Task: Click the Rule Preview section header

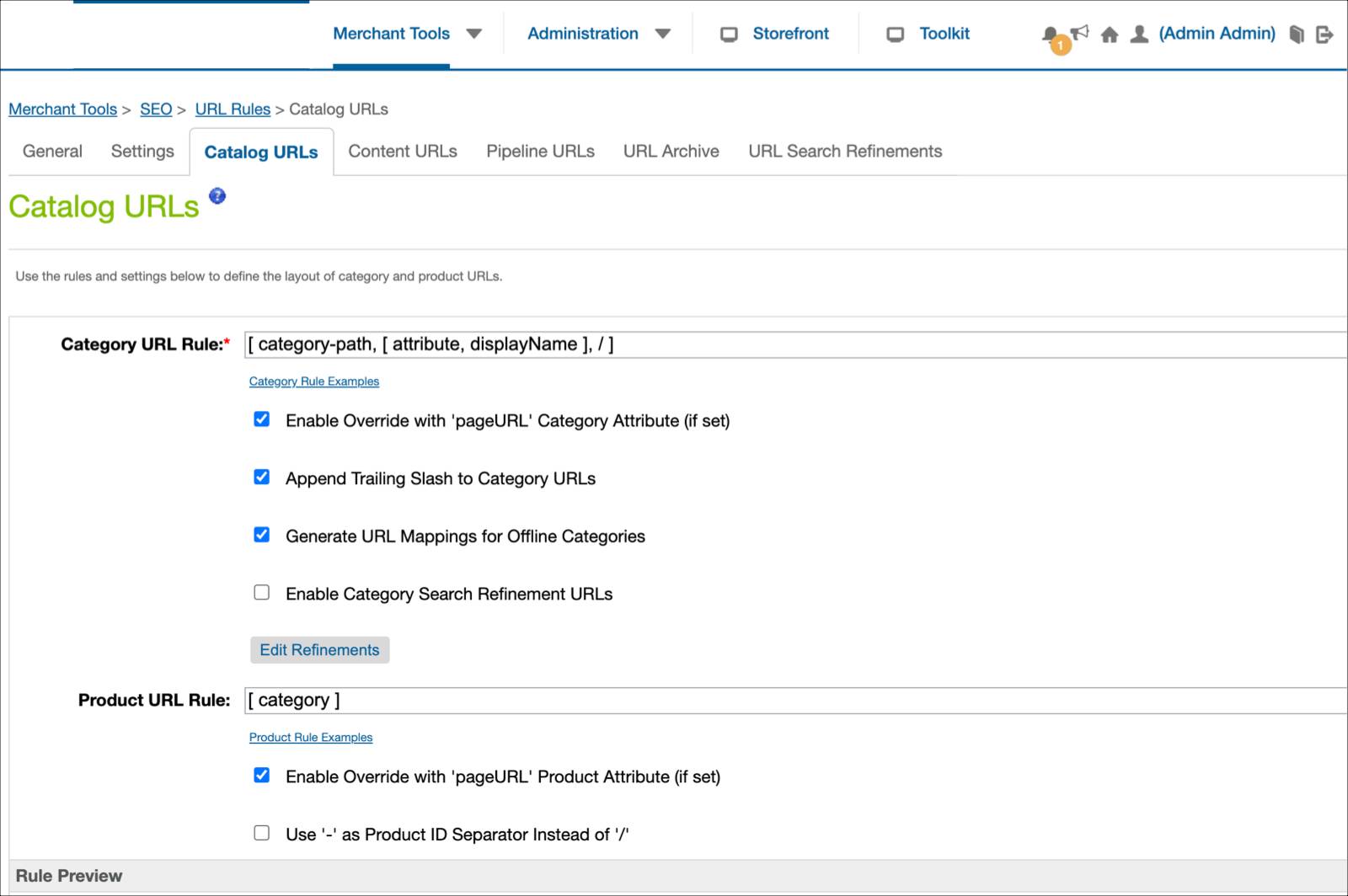Action: 677,876
